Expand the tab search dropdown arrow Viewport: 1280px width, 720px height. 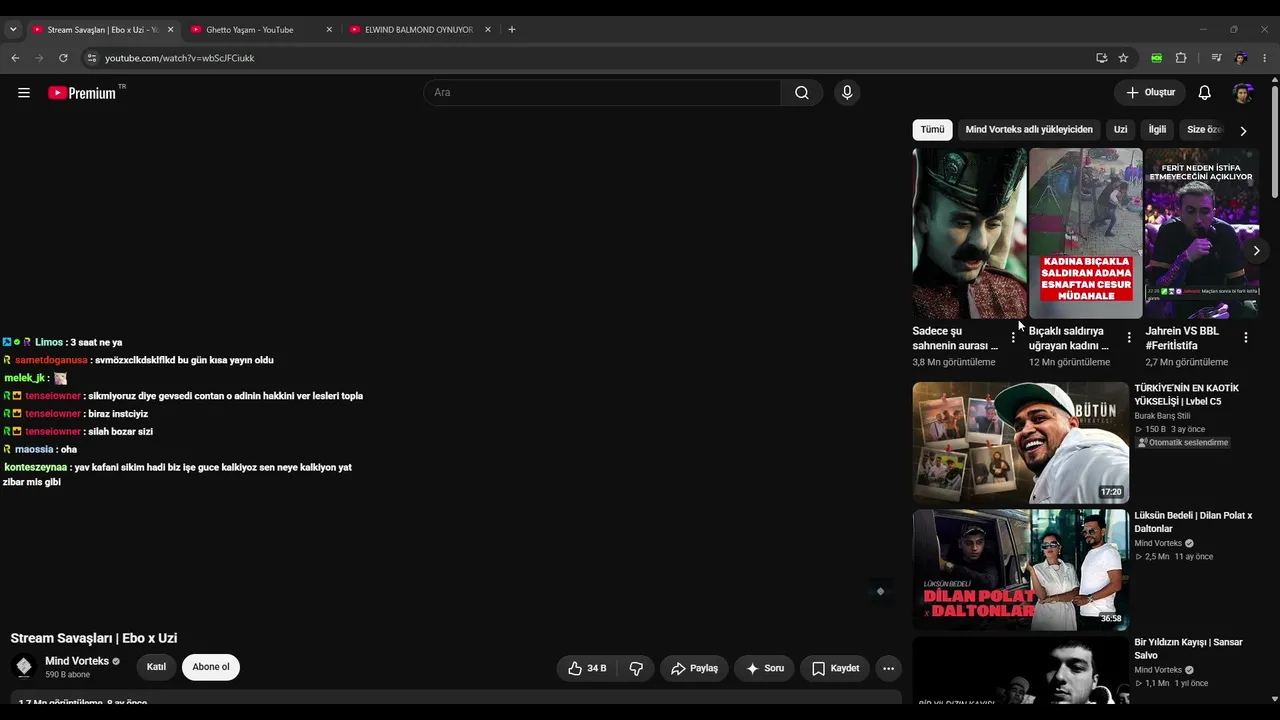point(13,30)
